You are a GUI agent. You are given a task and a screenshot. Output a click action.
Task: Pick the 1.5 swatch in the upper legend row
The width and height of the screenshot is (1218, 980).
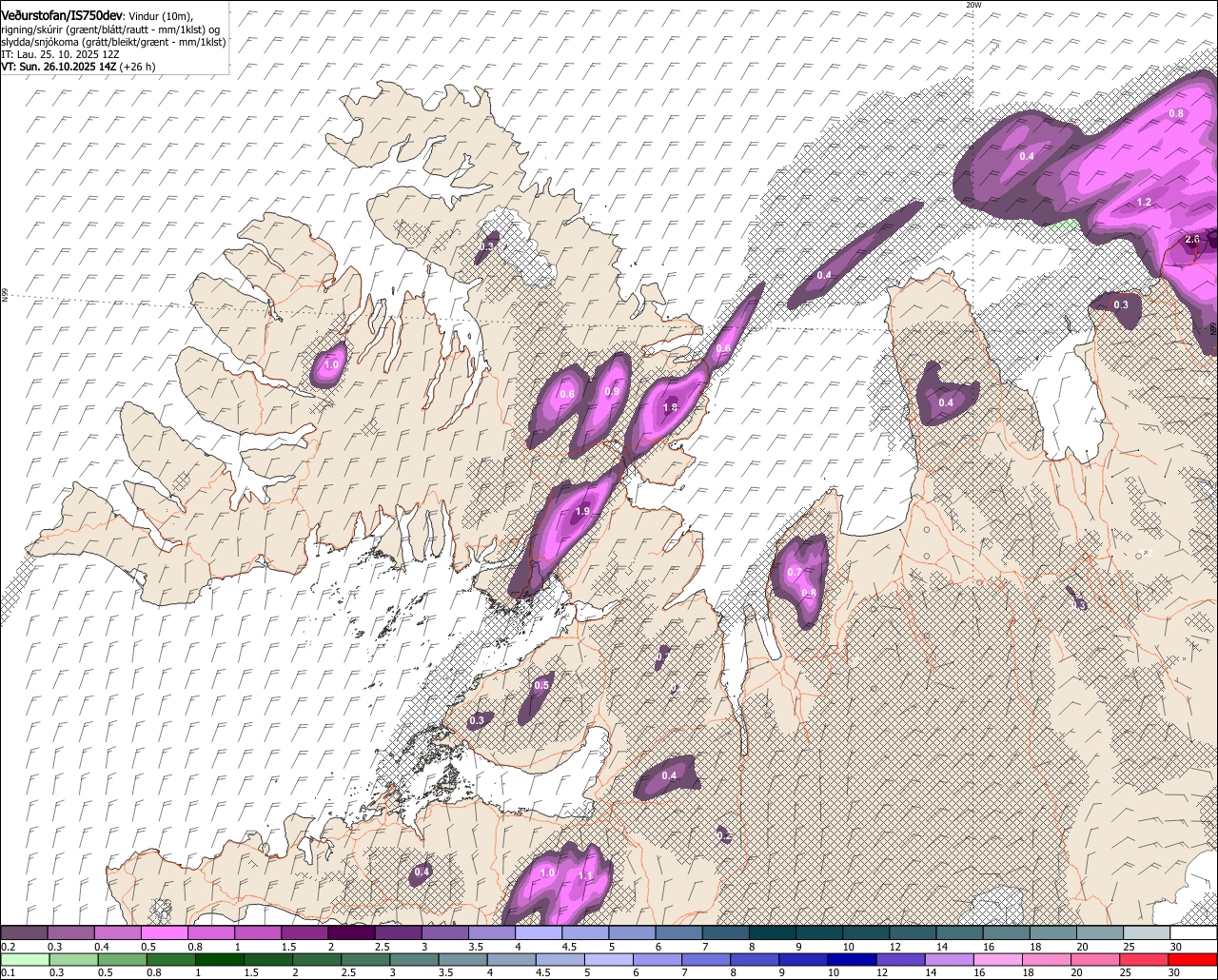[x=304, y=933]
